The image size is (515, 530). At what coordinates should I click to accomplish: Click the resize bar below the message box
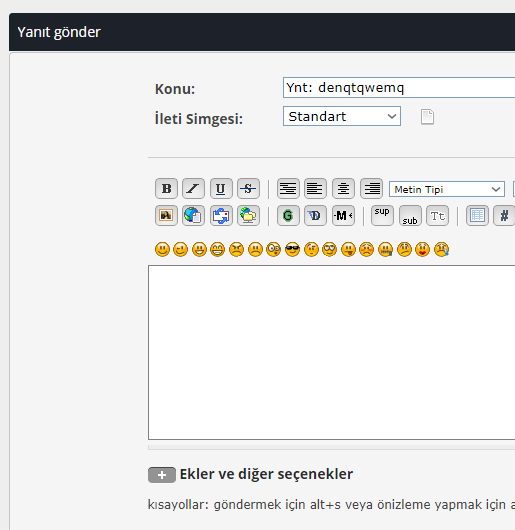point(332,448)
